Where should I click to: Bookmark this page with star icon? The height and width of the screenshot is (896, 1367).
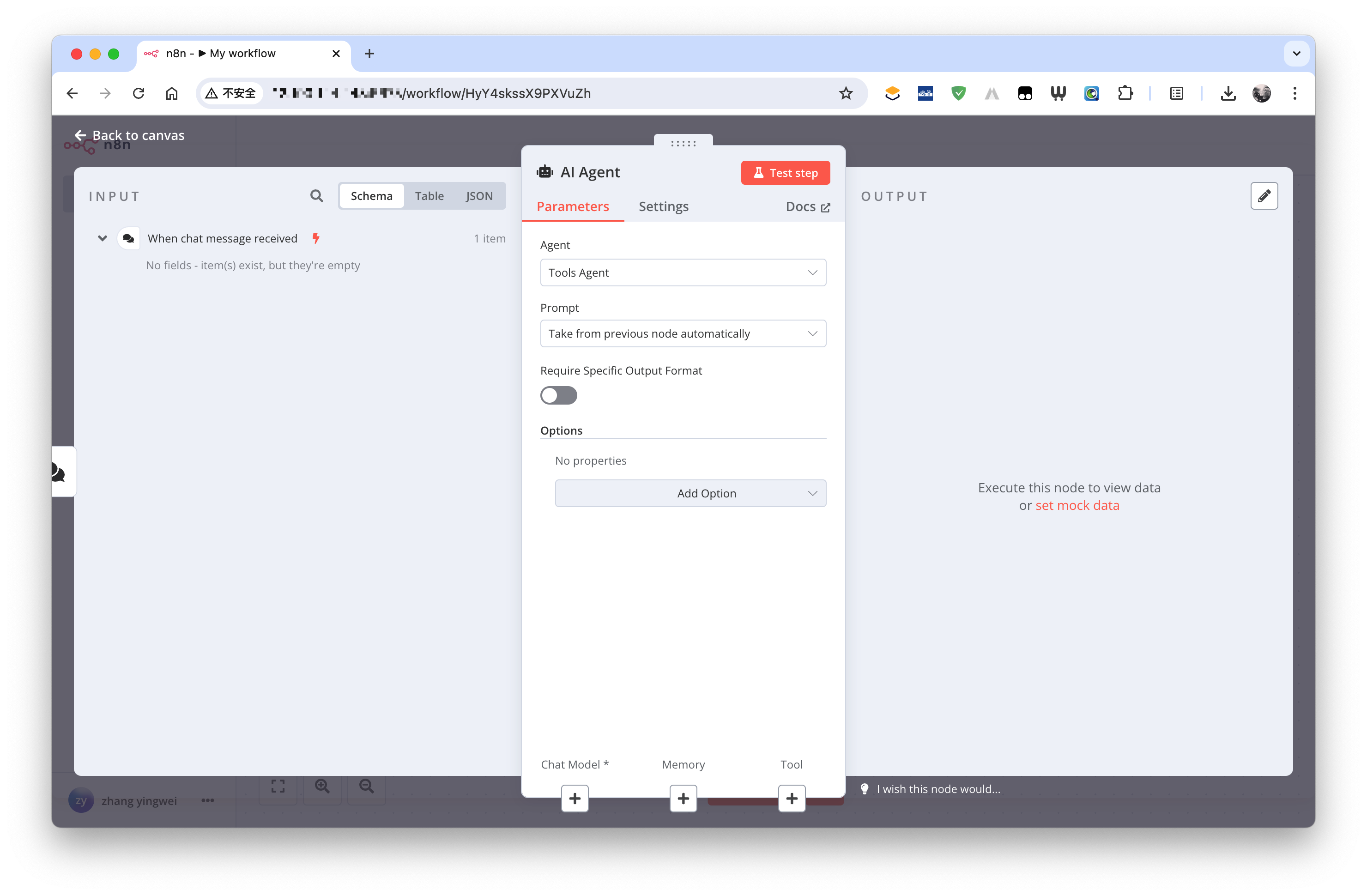(x=846, y=93)
